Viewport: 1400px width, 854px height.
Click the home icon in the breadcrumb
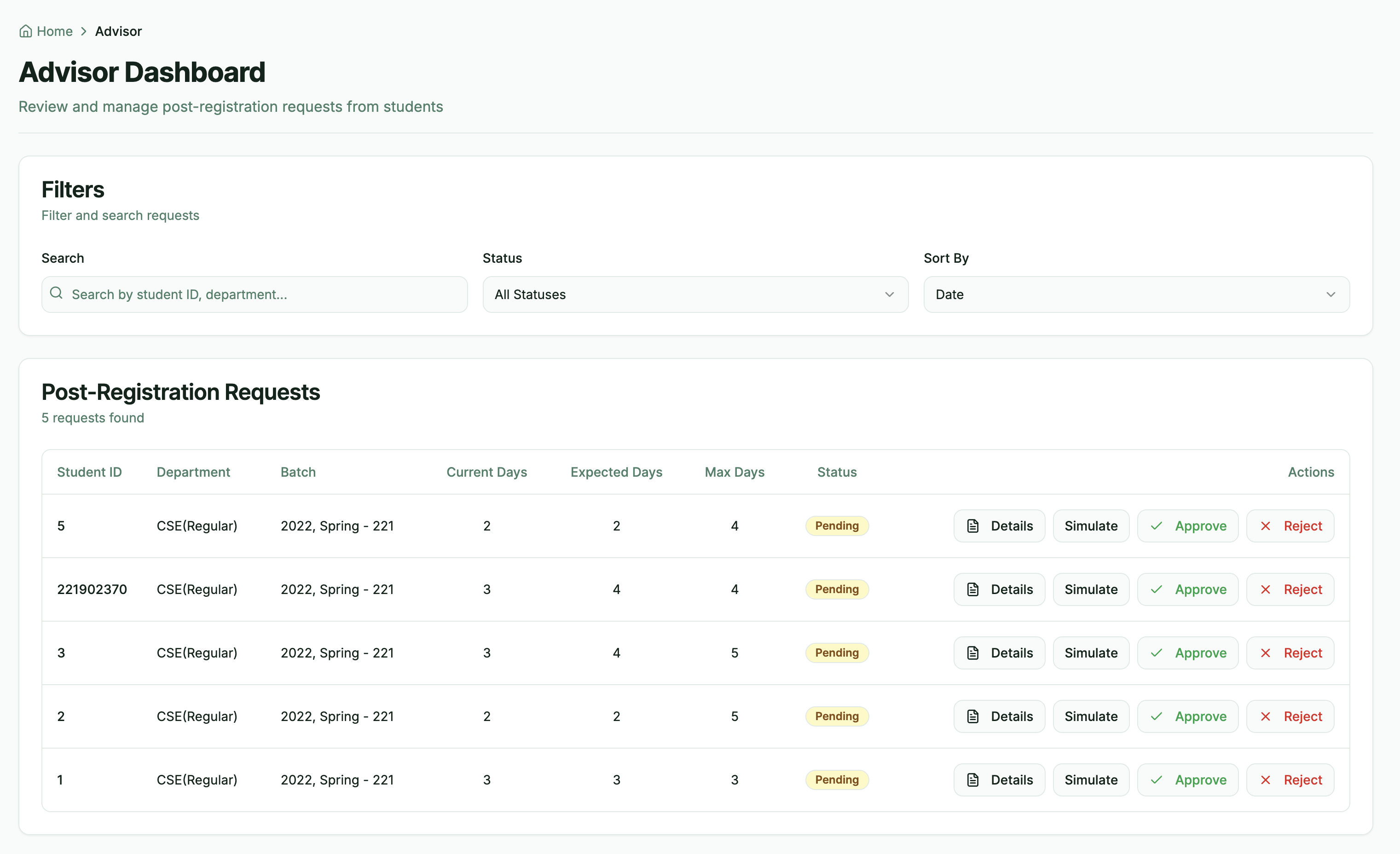coord(26,31)
